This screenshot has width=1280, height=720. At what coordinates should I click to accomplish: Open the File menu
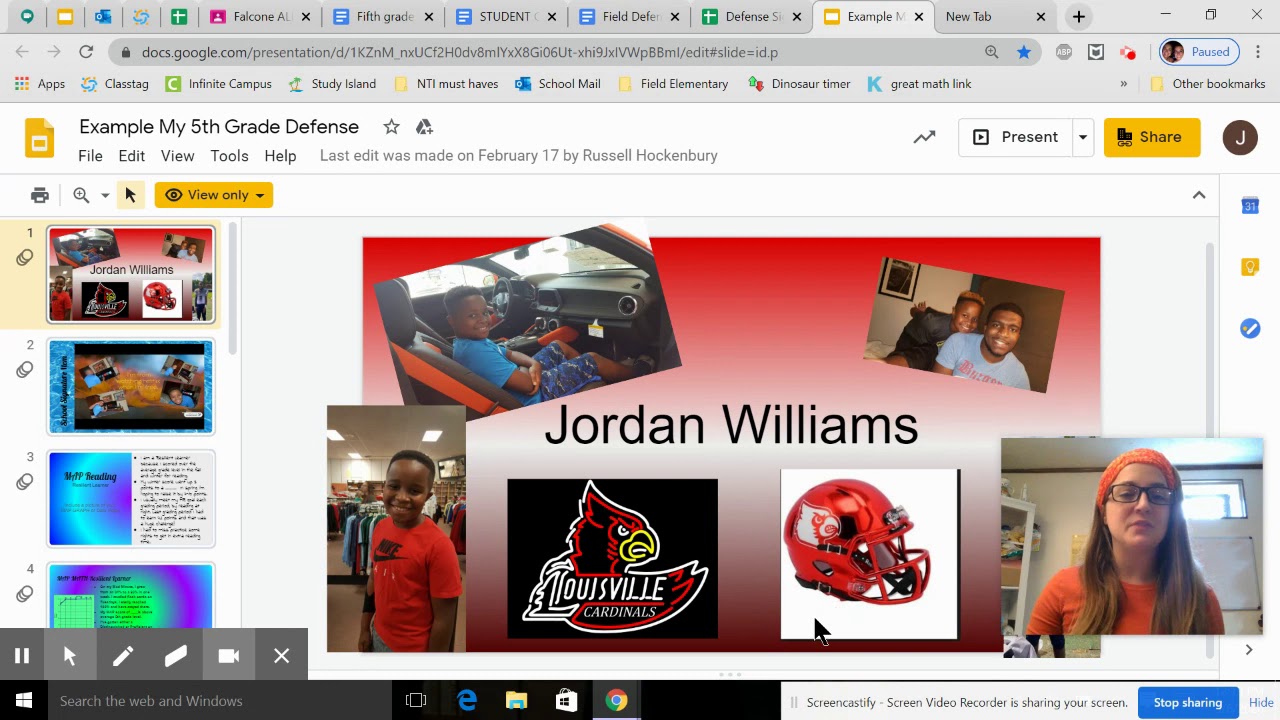[90, 156]
